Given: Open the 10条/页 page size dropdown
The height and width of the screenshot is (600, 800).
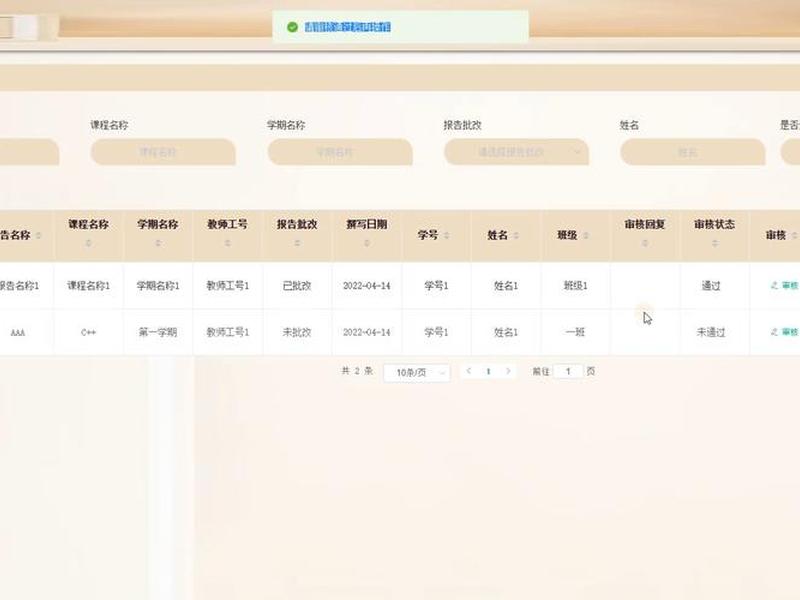Looking at the screenshot, I should tap(417, 372).
